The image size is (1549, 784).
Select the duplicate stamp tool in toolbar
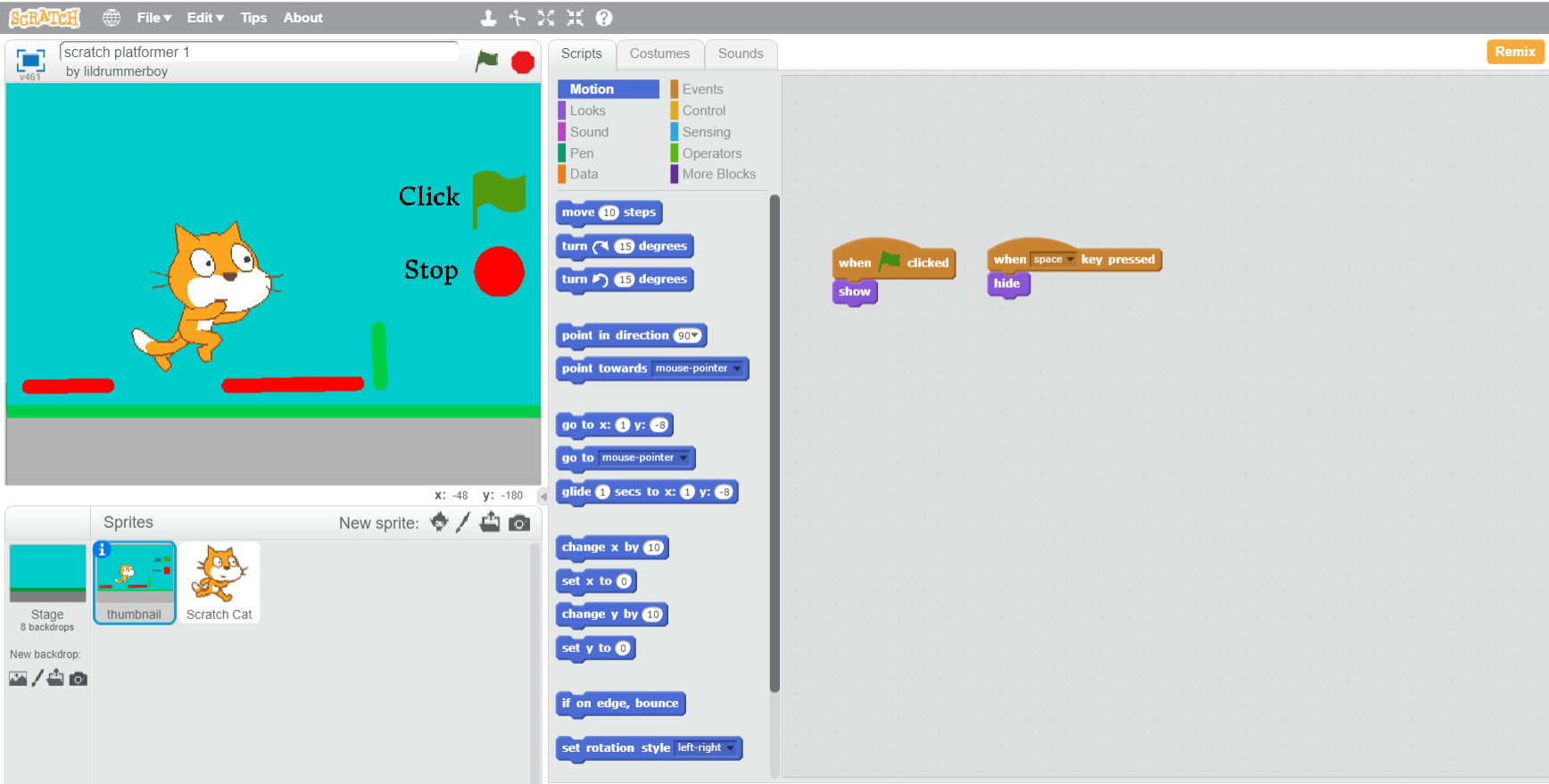click(488, 18)
